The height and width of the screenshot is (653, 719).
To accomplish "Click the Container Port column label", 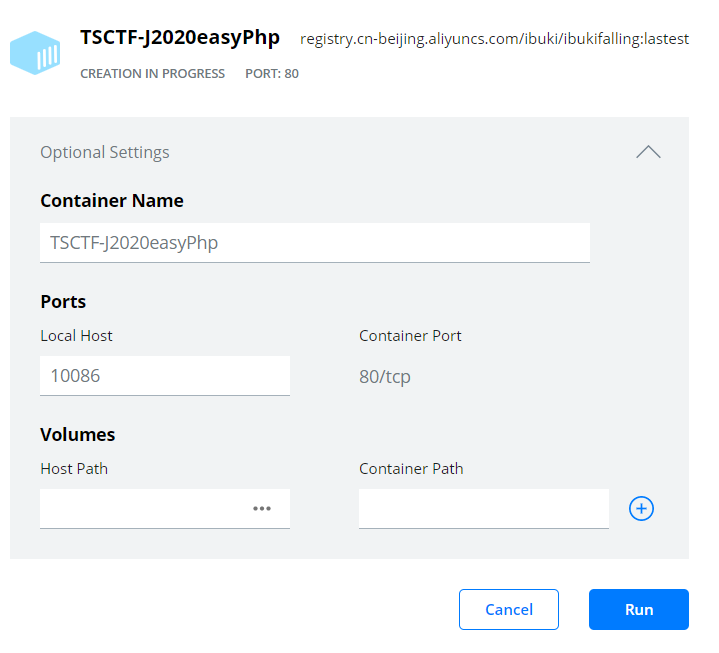I will pyautogui.click(x=410, y=336).
